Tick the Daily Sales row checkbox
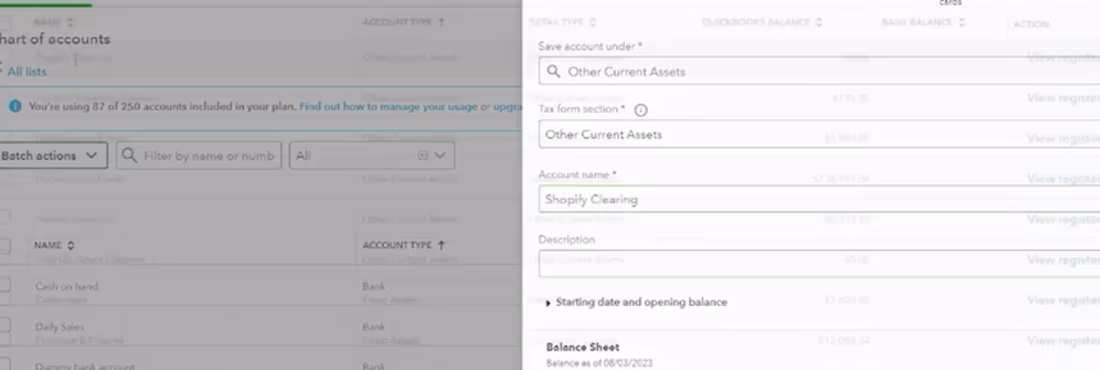Screen dimensions: 1100x370 [x=4, y=326]
